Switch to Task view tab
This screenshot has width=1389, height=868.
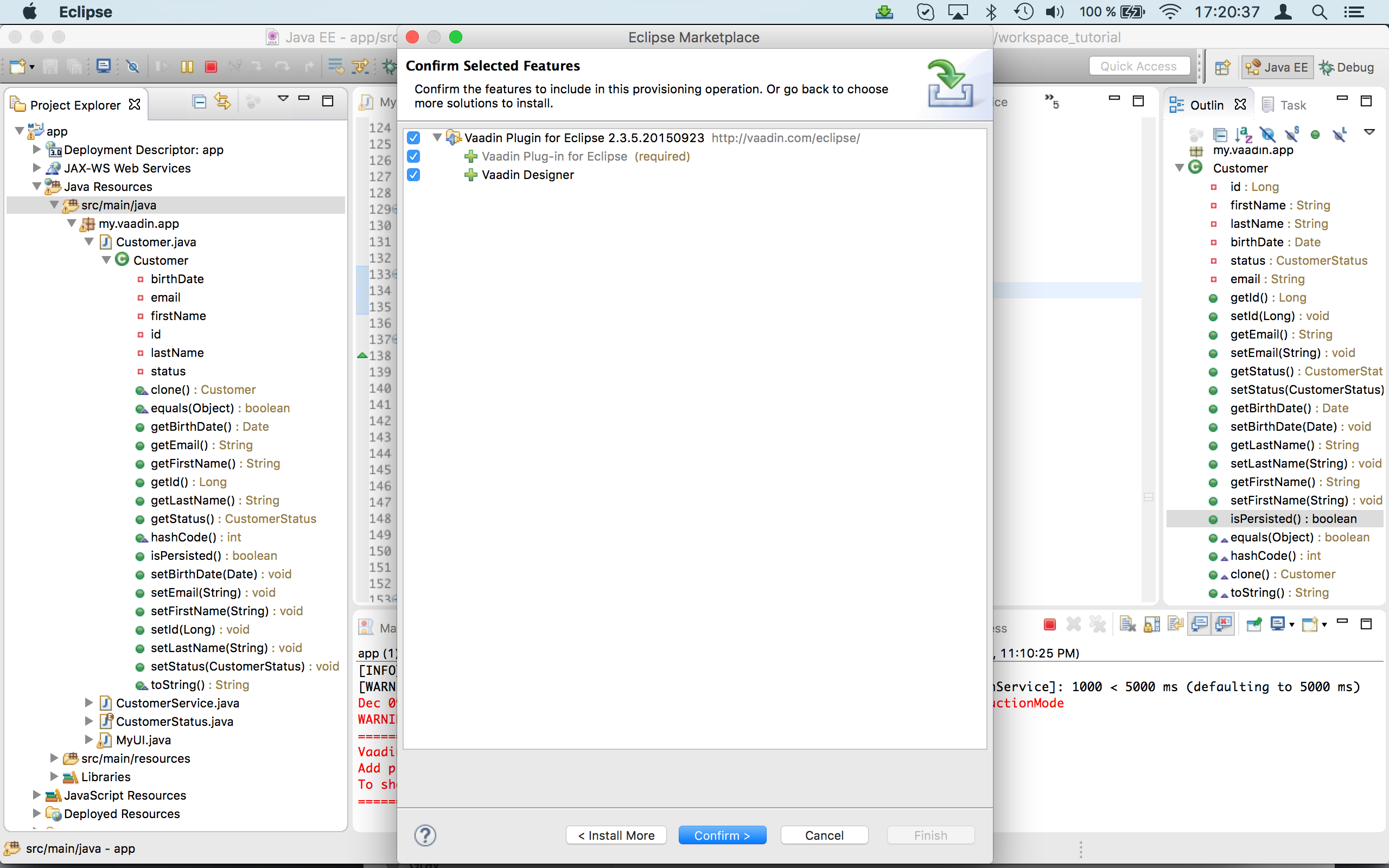click(1284, 105)
